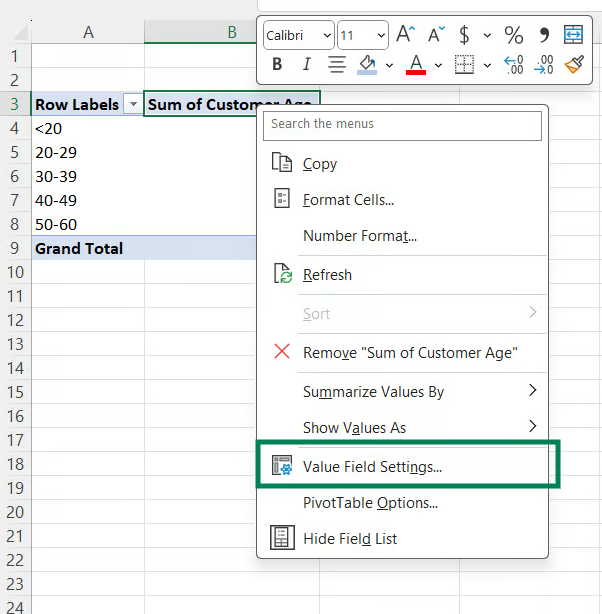Click the Increase Font Size icon
Screen dimensions: 602x614
tap(405, 35)
